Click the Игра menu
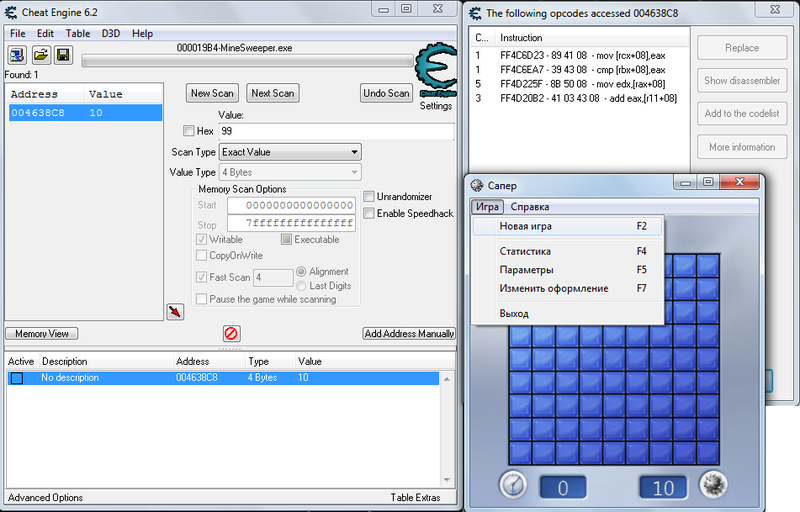Image resolution: width=800 pixels, height=512 pixels. [x=487, y=207]
